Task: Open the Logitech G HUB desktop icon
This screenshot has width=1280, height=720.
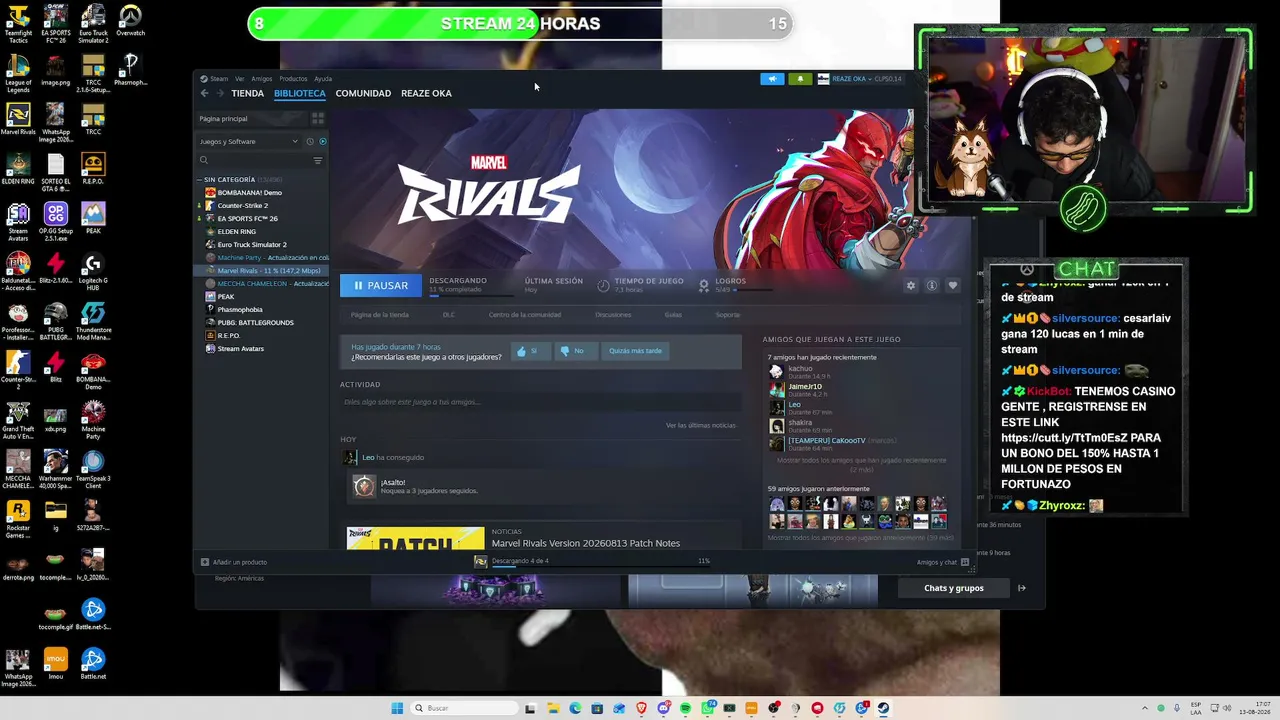Action: click(x=93, y=268)
